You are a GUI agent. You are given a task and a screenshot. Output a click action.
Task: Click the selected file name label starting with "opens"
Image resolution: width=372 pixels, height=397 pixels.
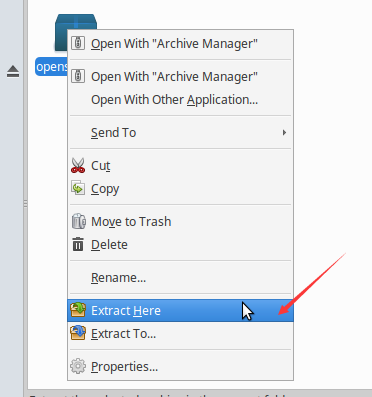click(x=52, y=67)
